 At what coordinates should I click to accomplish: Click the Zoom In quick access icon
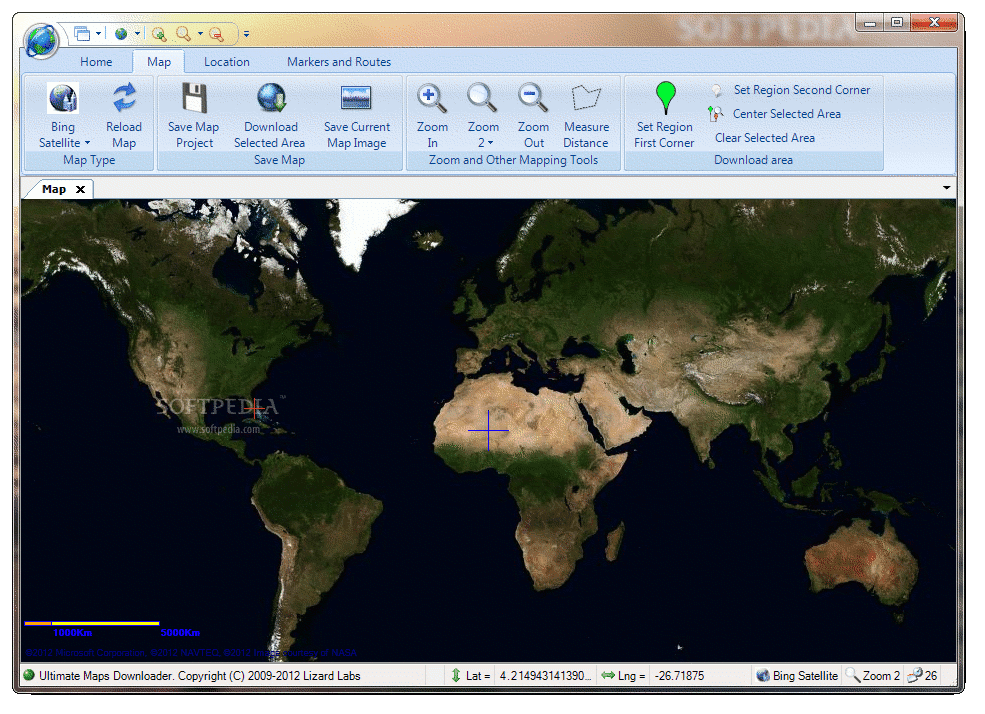click(159, 33)
